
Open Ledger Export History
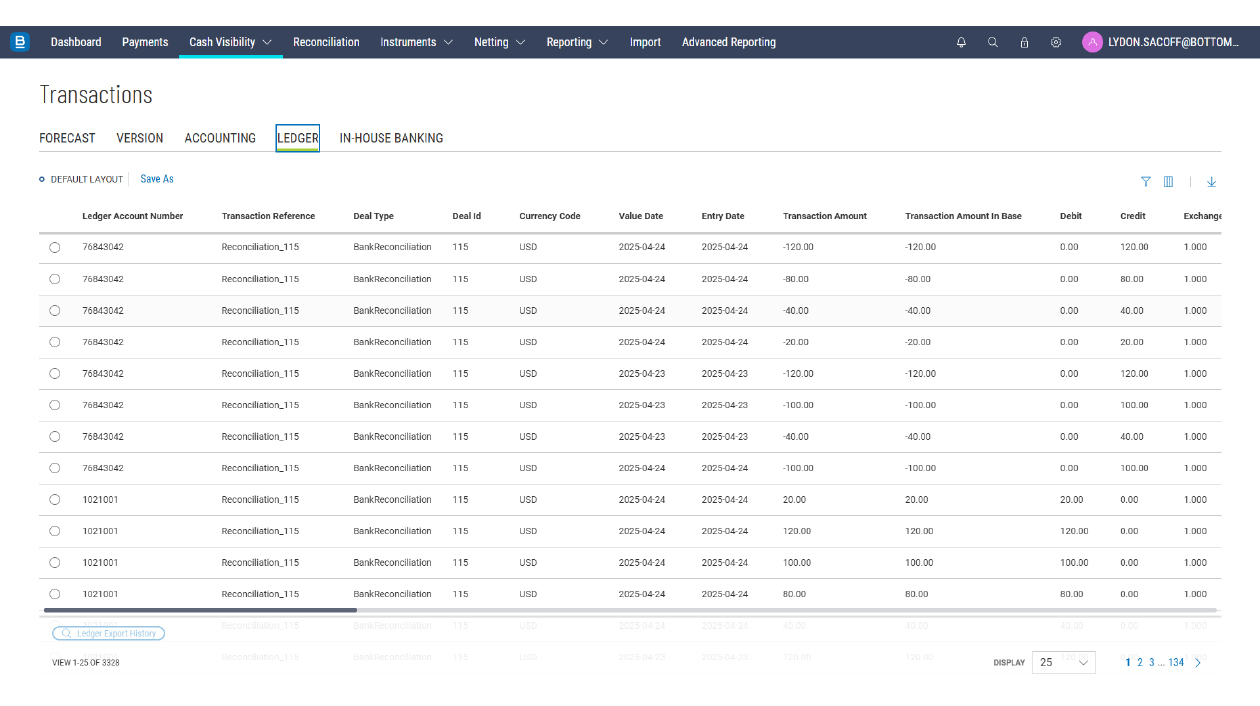click(108, 633)
